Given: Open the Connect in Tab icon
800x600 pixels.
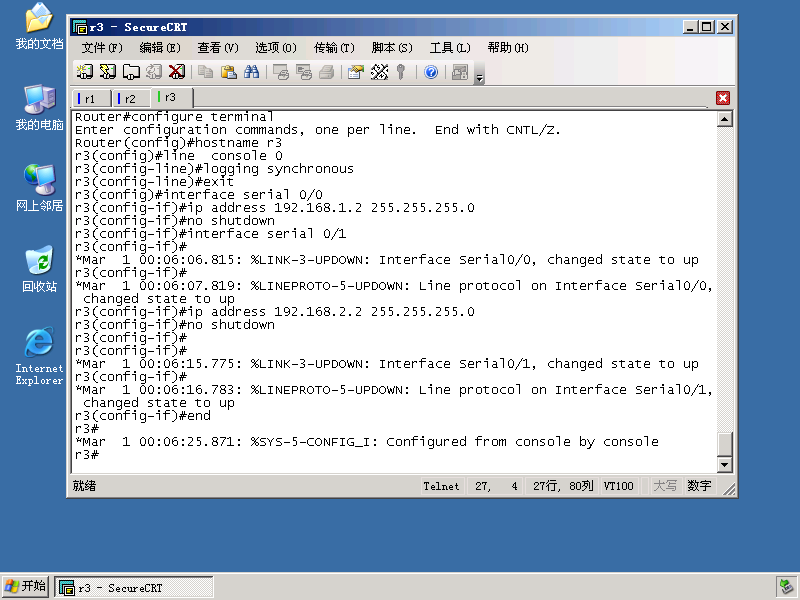Looking at the screenshot, I should coord(131,72).
